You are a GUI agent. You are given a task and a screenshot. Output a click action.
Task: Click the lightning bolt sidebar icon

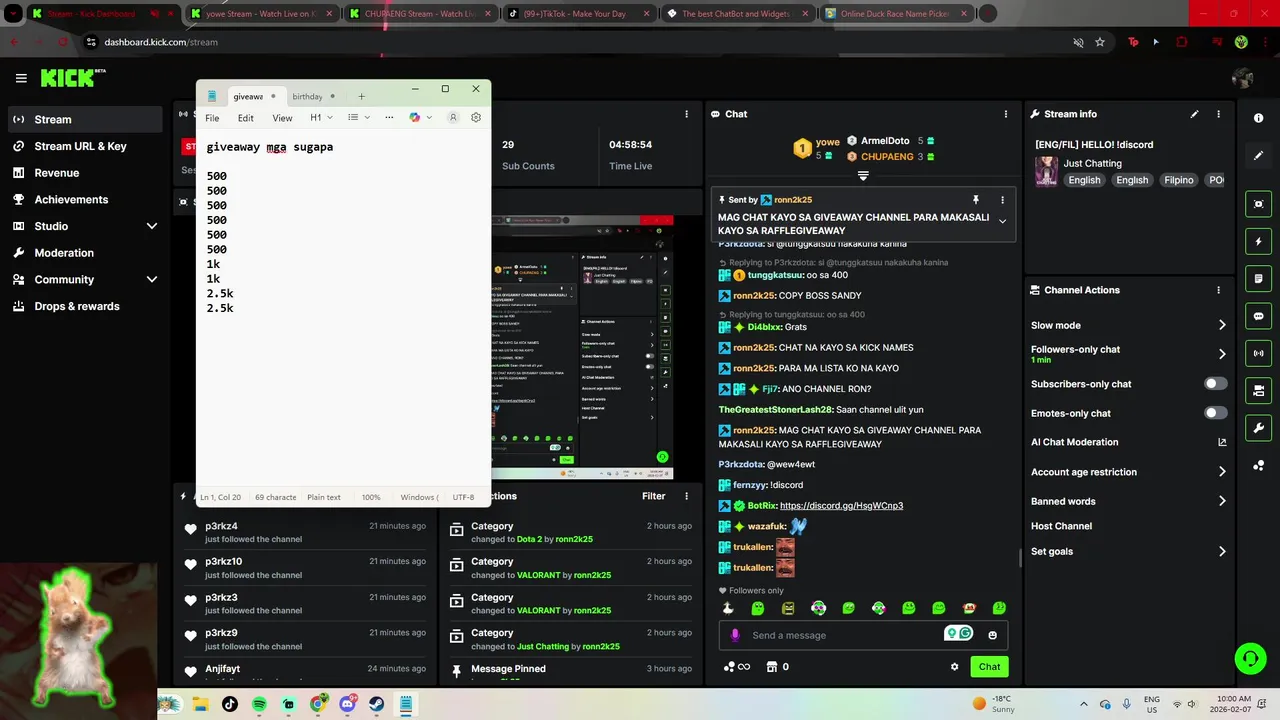click(1258, 242)
